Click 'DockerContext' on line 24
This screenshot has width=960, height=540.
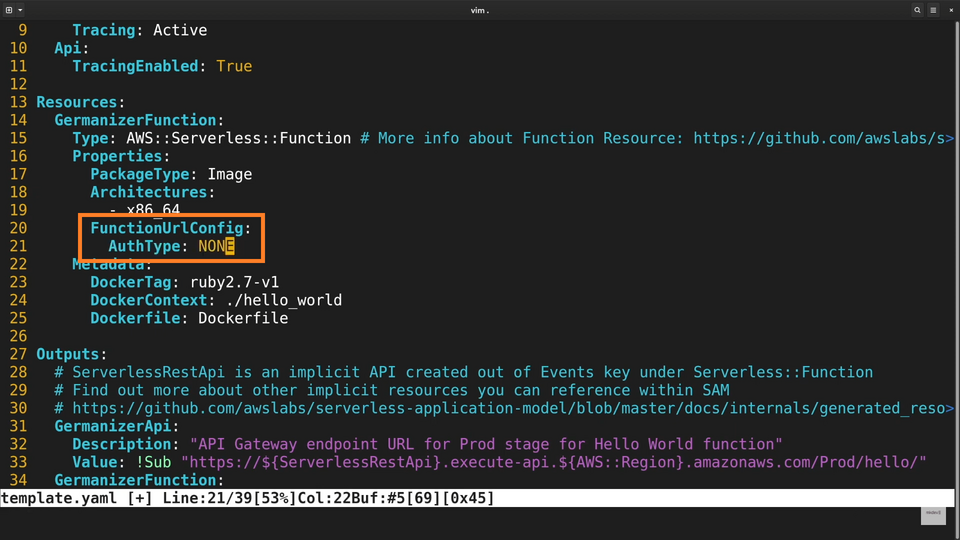tap(148, 300)
